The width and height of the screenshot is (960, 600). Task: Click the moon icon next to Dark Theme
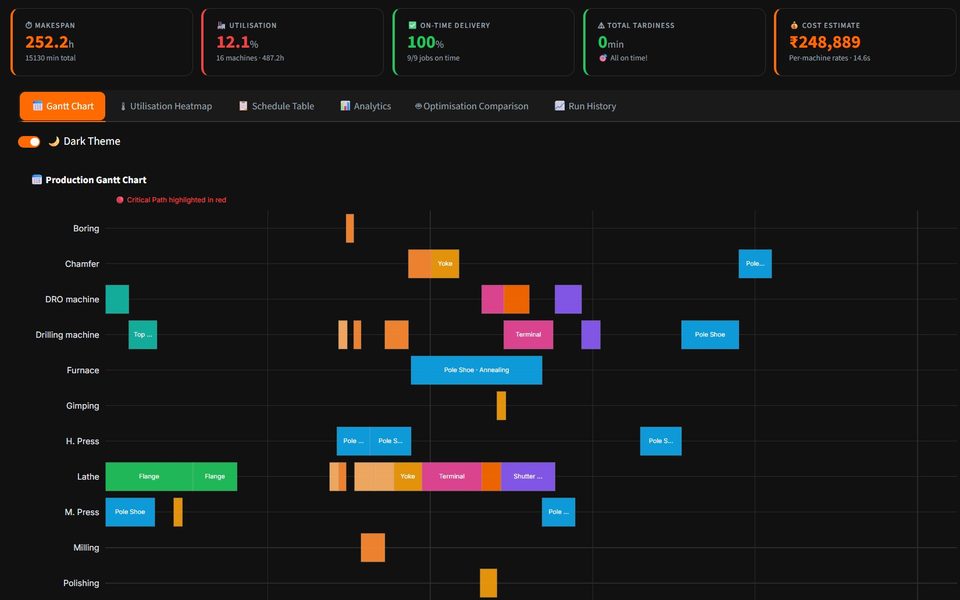pyautogui.click(x=54, y=141)
